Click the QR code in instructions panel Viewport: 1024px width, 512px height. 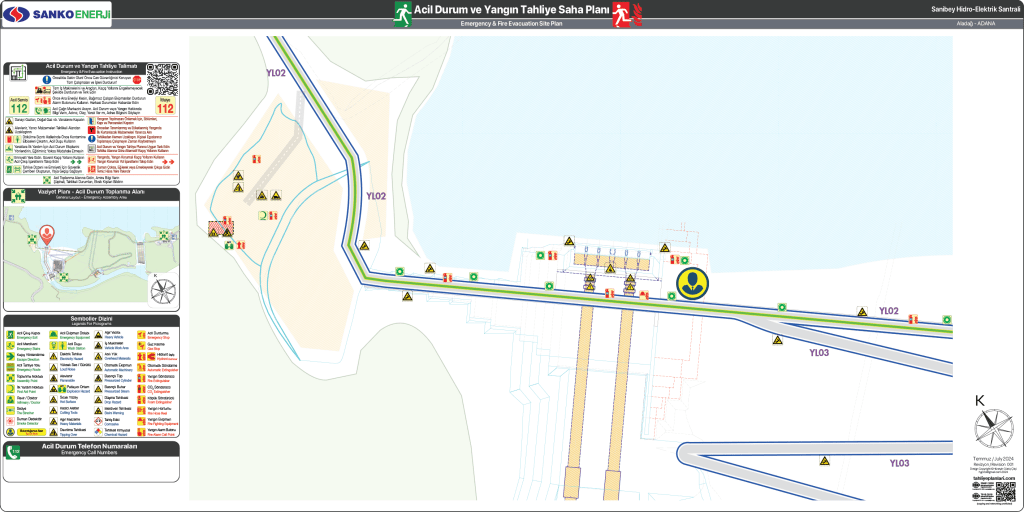161,78
